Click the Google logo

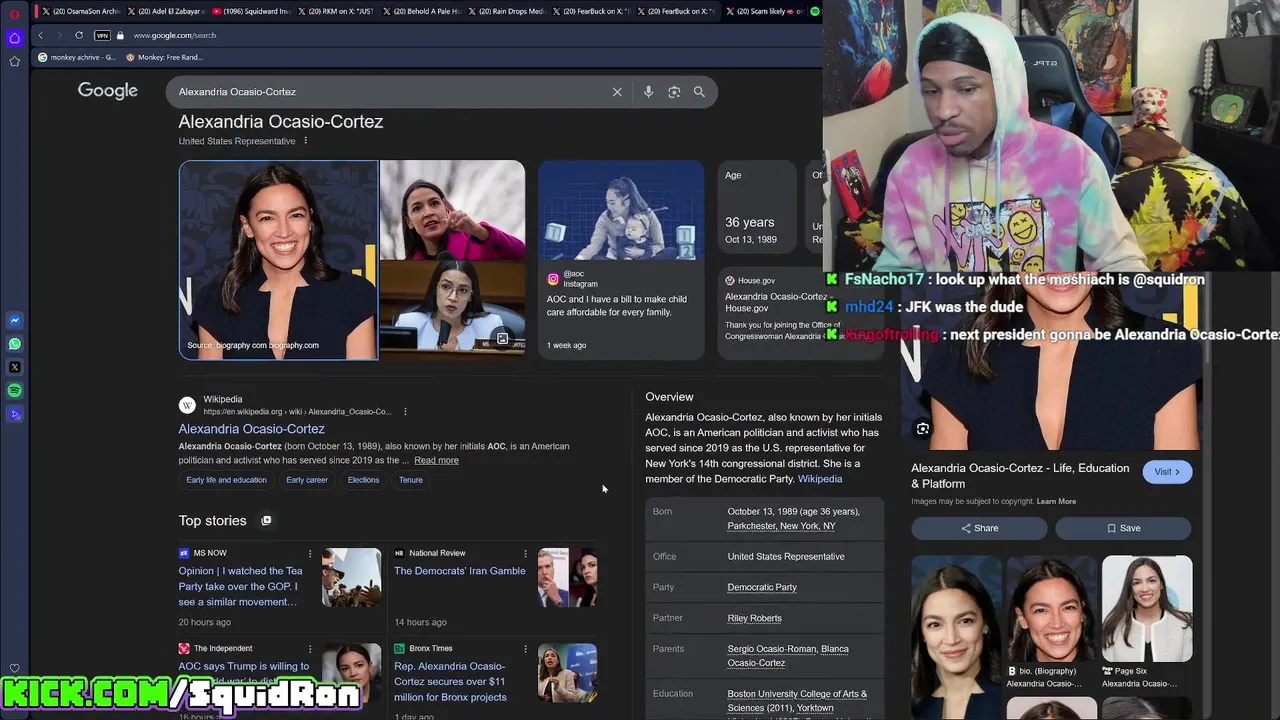[108, 91]
